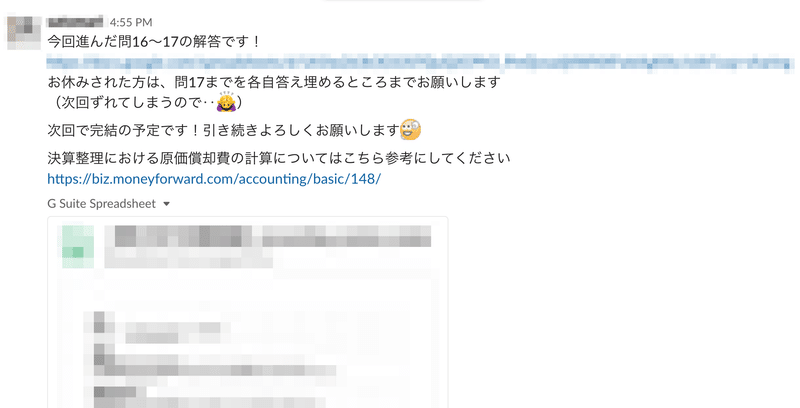This screenshot has width=800, height=408.
Task: Open the first blurred blue link
Action: click(273, 63)
